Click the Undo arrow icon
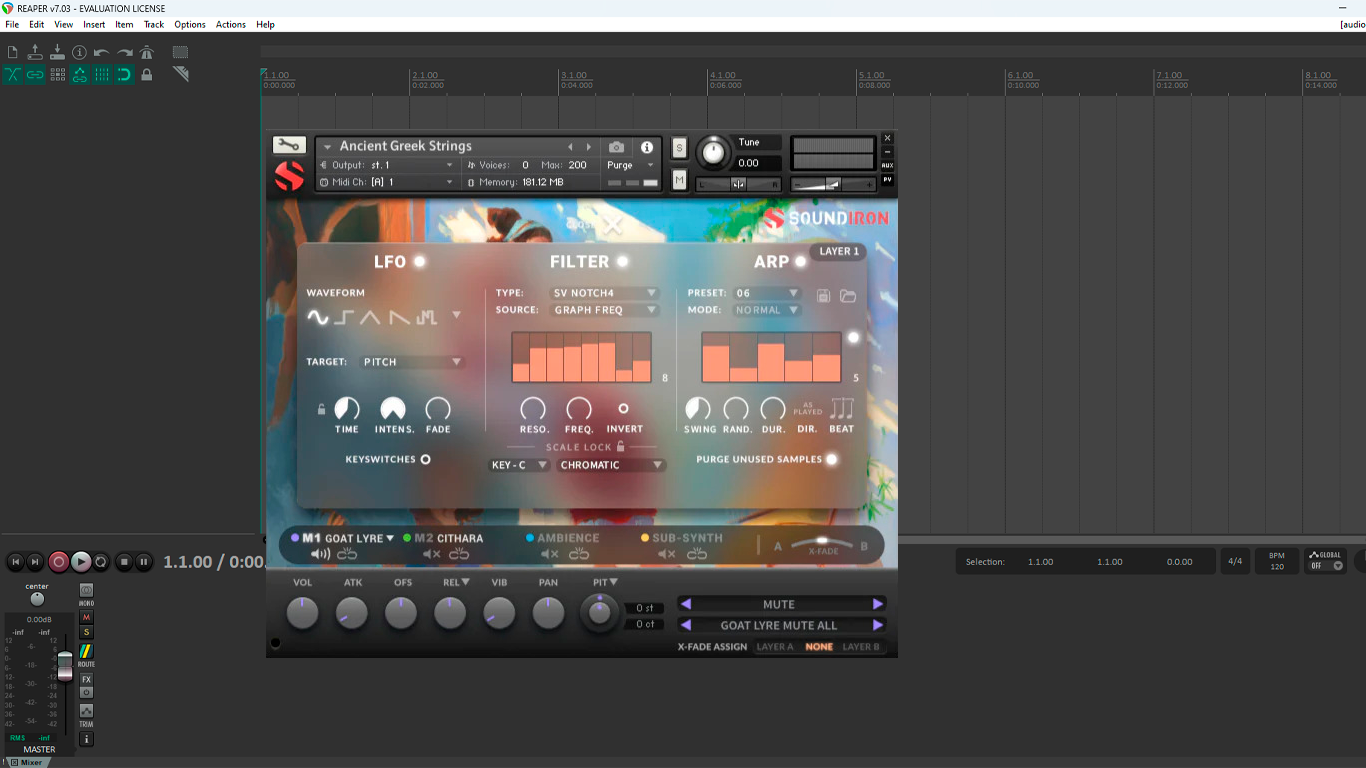The image size is (1366, 768). (101, 52)
